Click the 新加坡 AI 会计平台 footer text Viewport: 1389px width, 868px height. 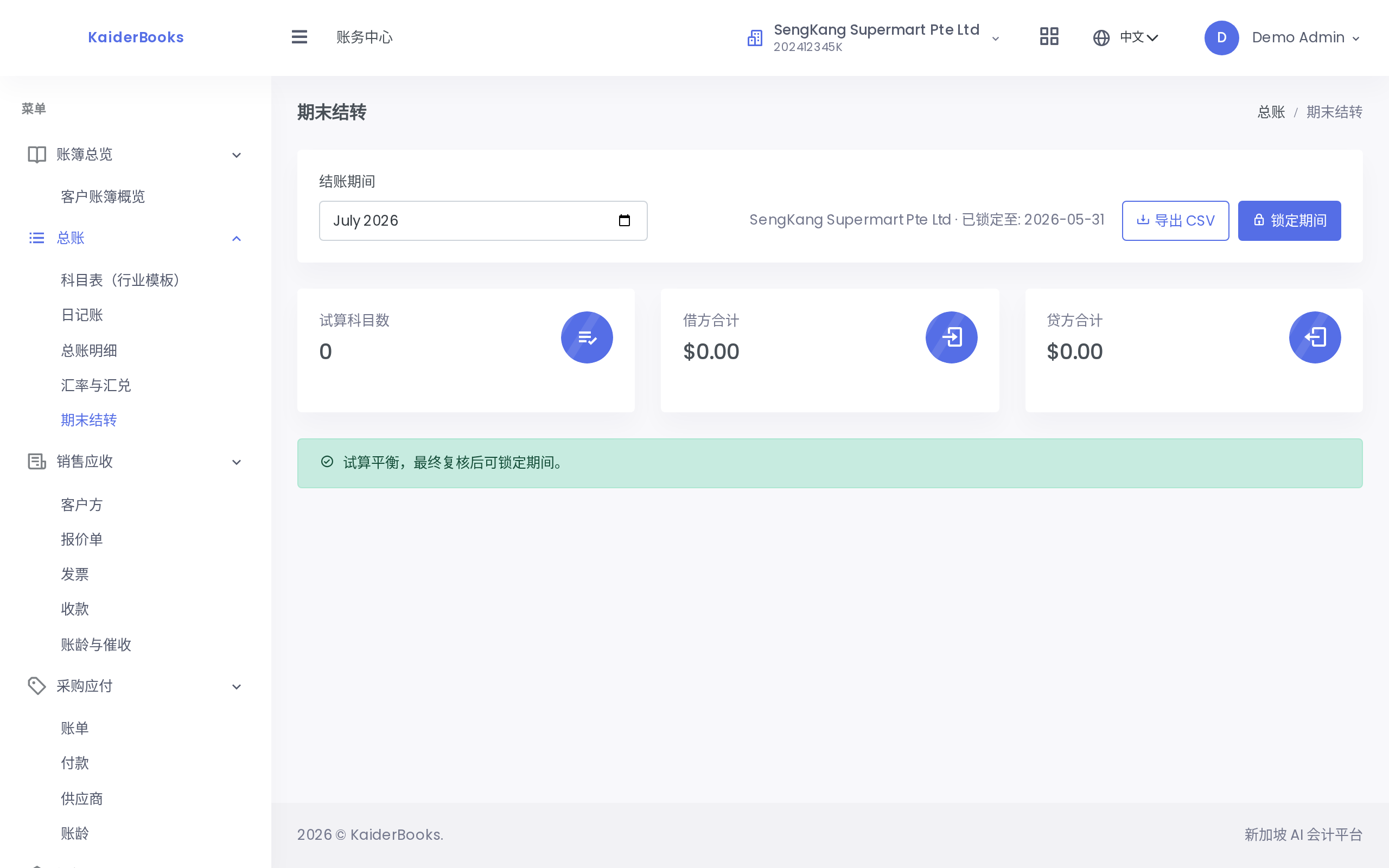pyautogui.click(x=1303, y=835)
